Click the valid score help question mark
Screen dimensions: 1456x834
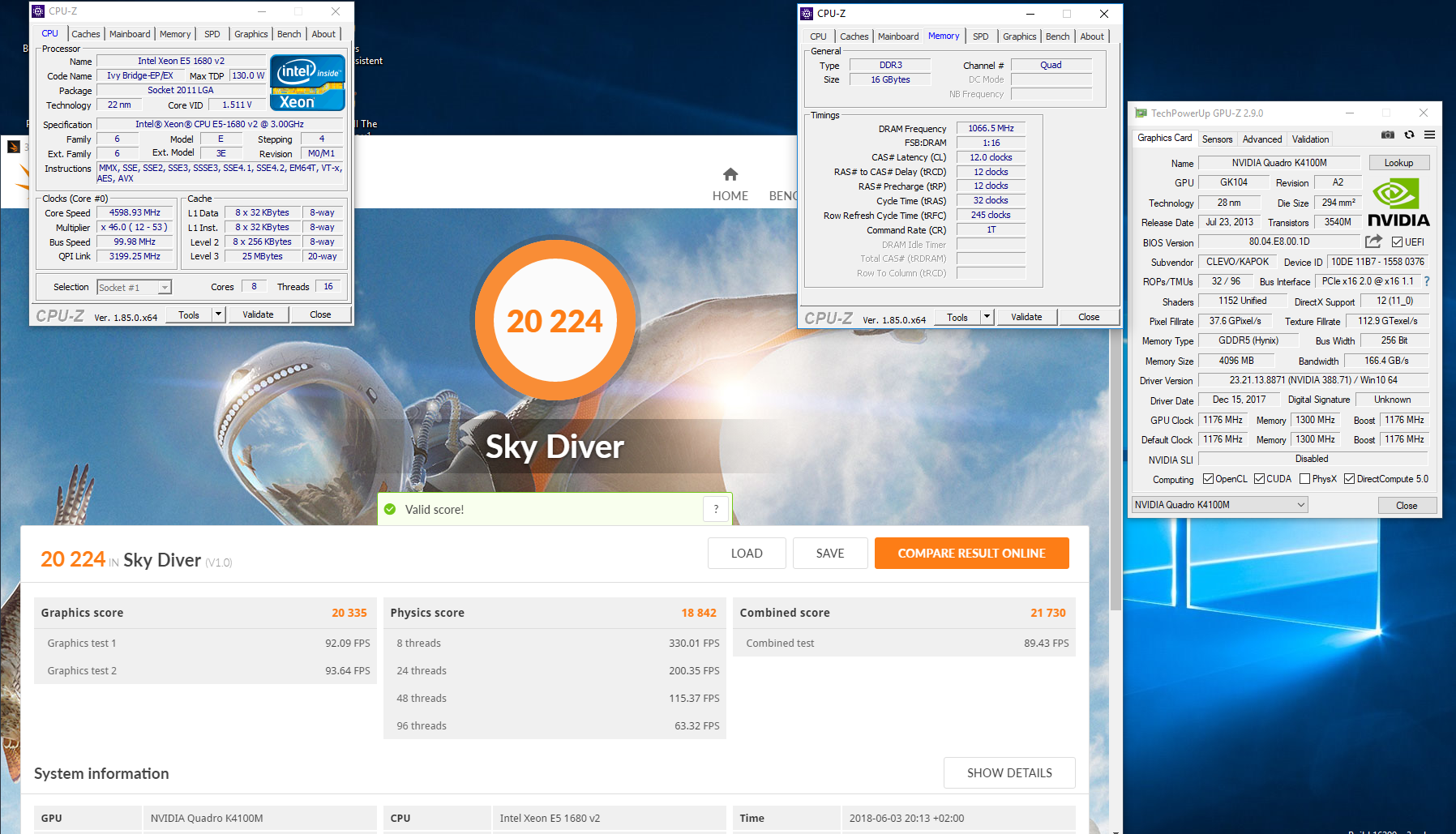pyautogui.click(x=716, y=509)
